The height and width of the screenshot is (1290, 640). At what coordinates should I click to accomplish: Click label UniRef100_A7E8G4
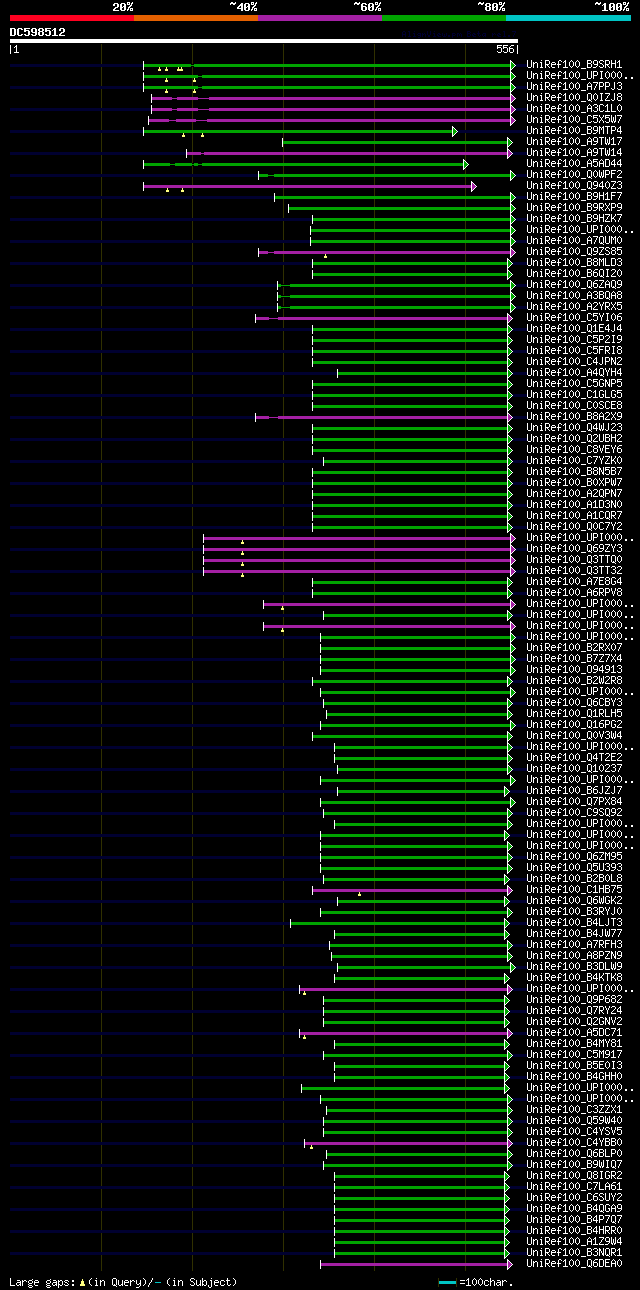tap(574, 582)
